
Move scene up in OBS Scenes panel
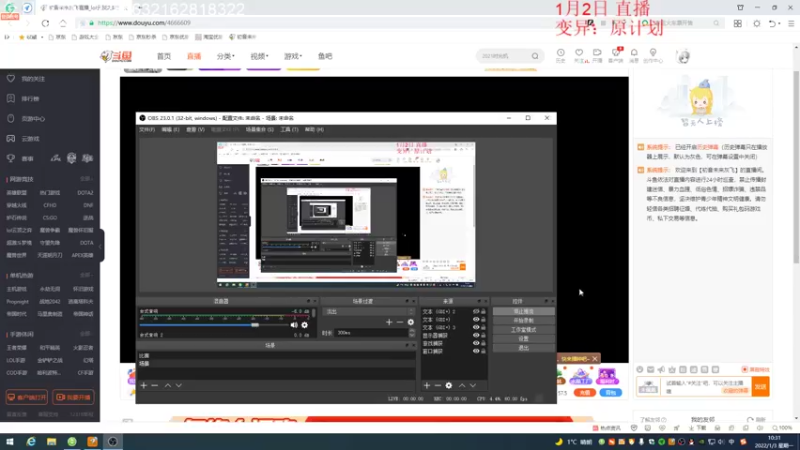click(167, 385)
